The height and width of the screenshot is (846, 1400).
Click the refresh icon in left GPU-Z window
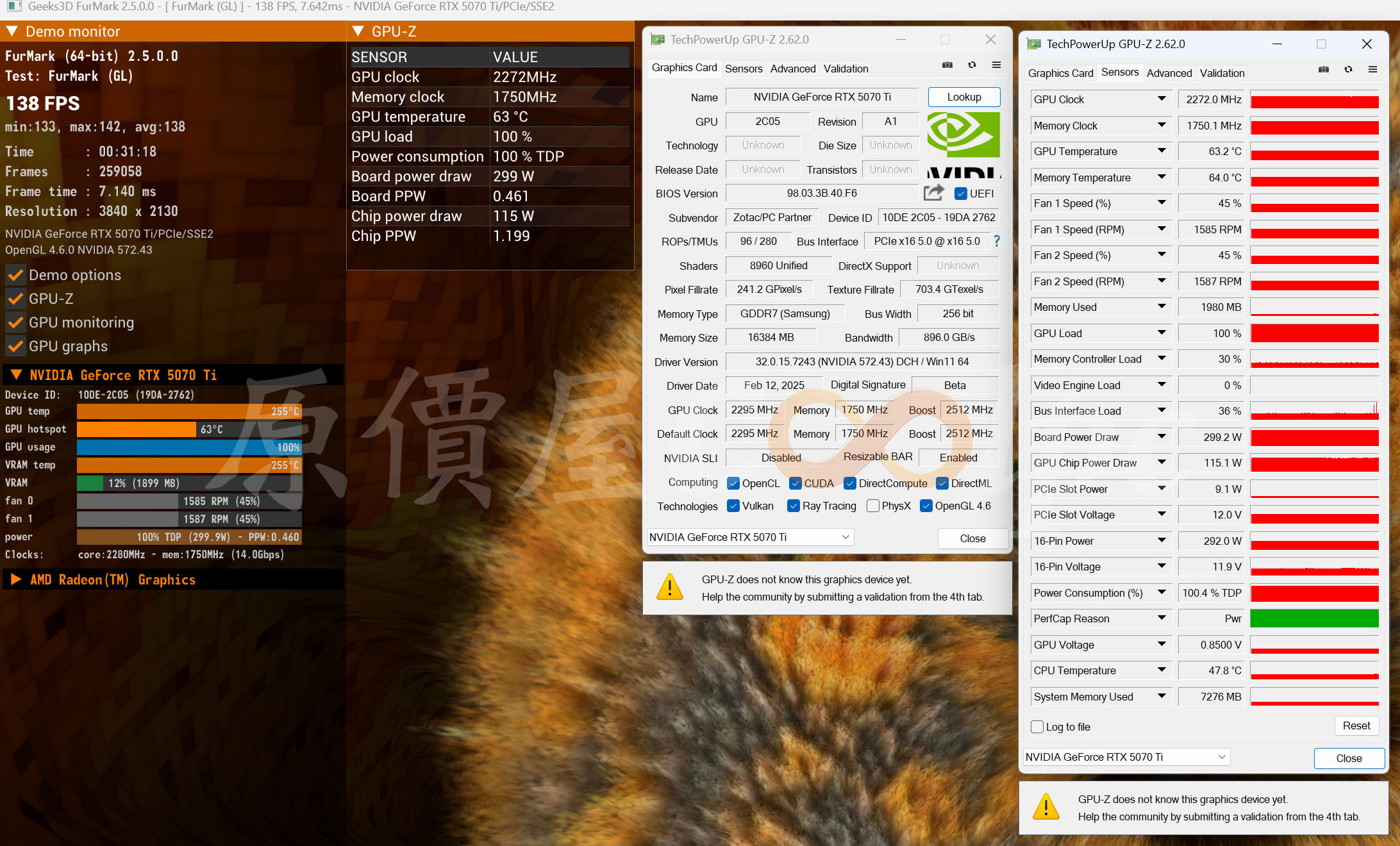972,65
